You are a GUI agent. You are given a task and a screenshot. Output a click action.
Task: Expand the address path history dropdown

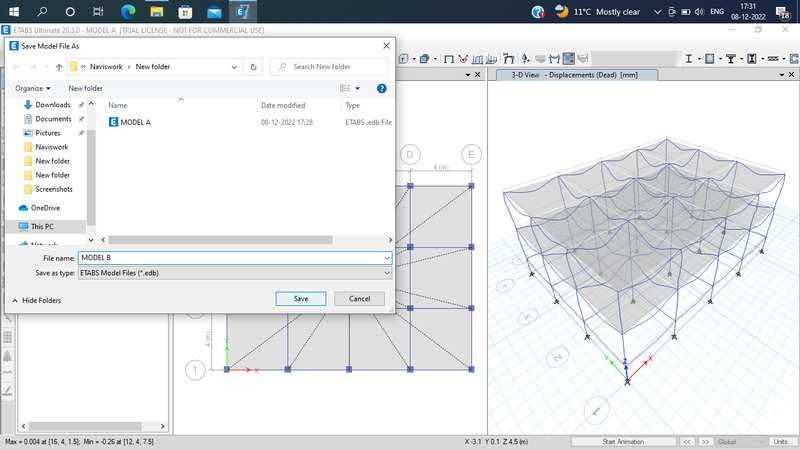(234, 67)
